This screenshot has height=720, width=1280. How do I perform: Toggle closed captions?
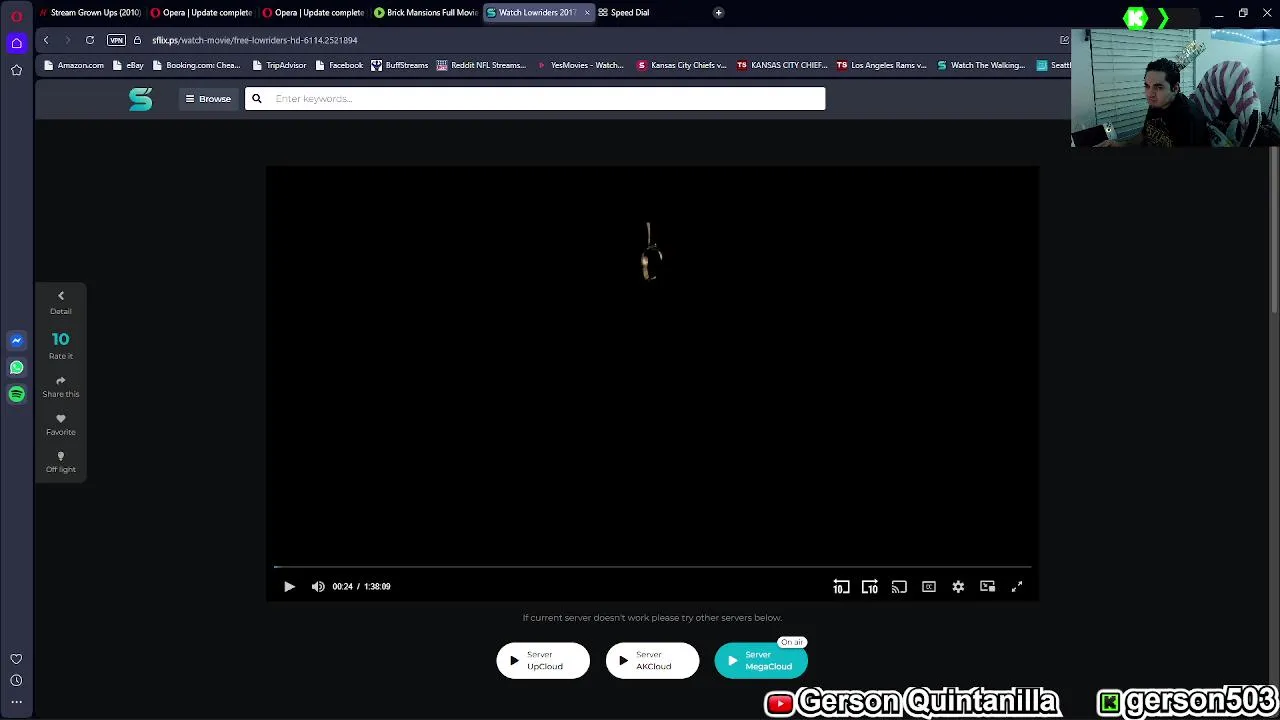(x=929, y=587)
